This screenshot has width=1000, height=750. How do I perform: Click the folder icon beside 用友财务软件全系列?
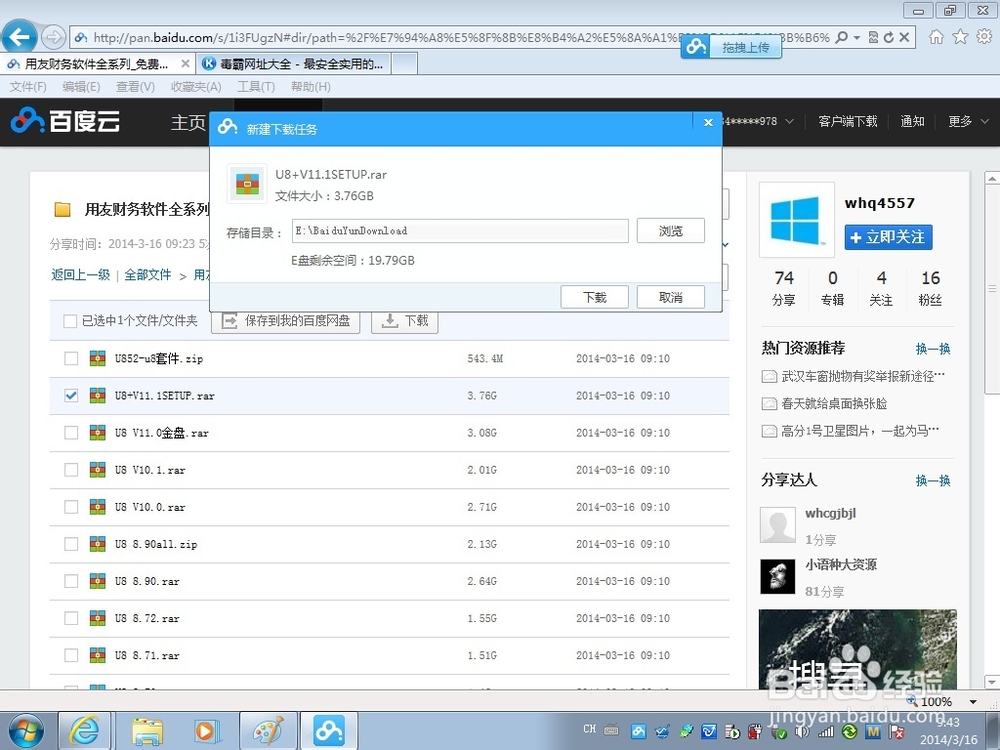[62, 209]
